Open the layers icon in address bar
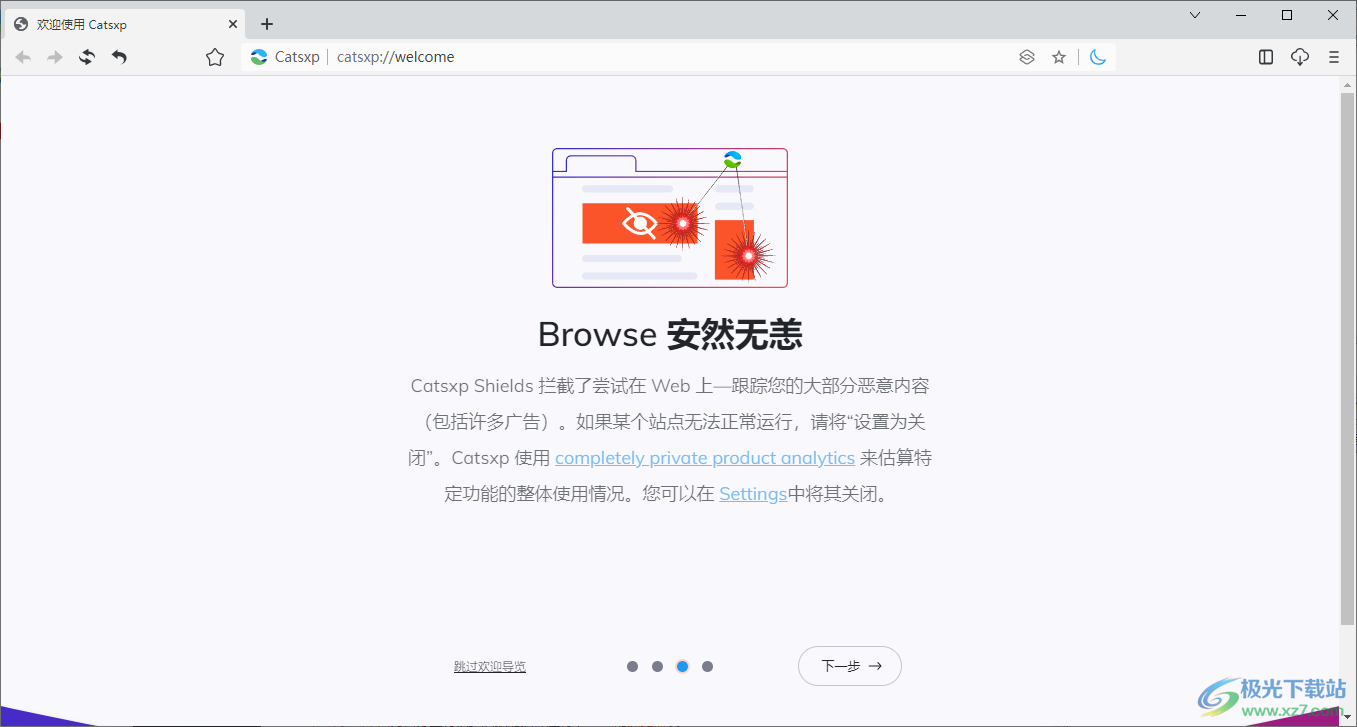The width and height of the screenshot is (1357, 727). tap(1026, 58)
